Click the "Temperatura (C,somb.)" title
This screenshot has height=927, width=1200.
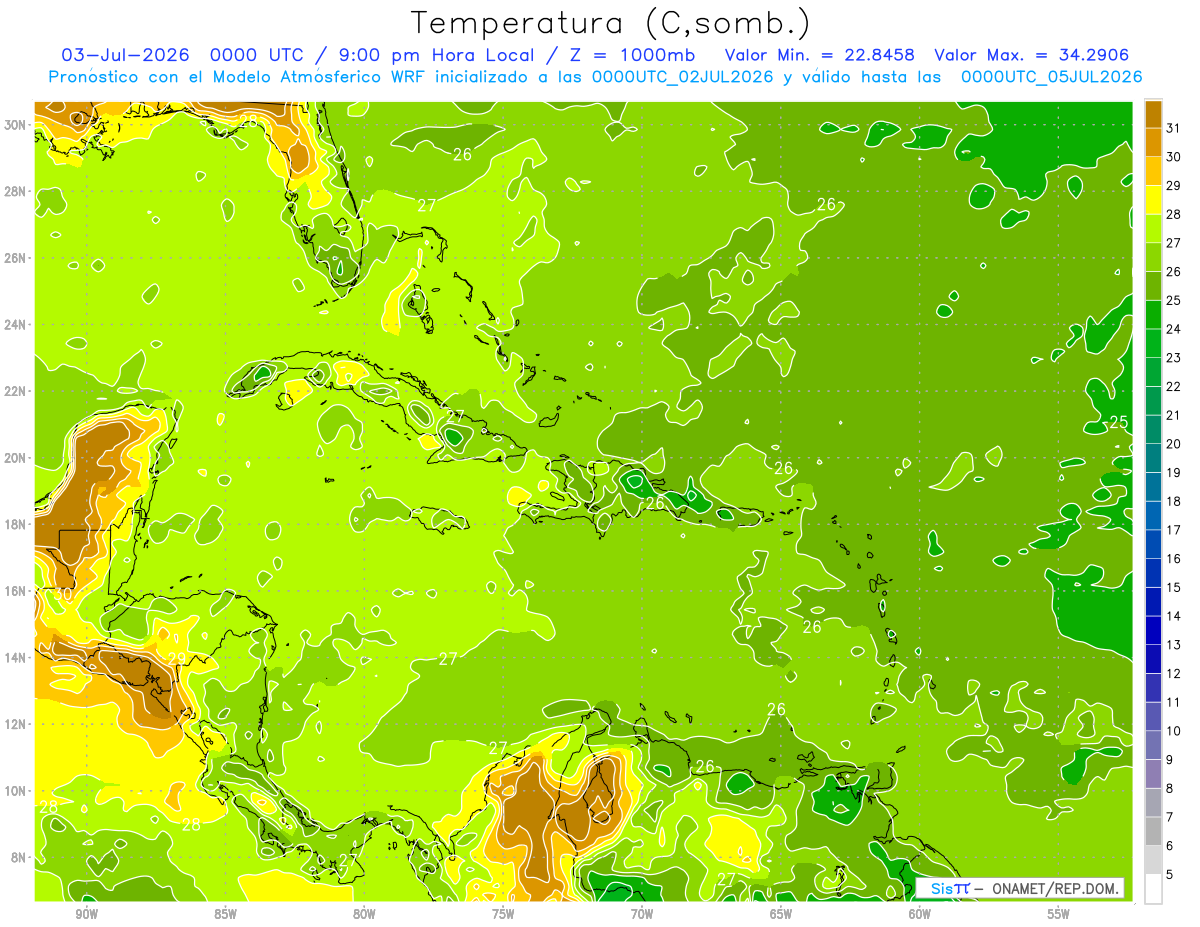click(x=611, y=24)
